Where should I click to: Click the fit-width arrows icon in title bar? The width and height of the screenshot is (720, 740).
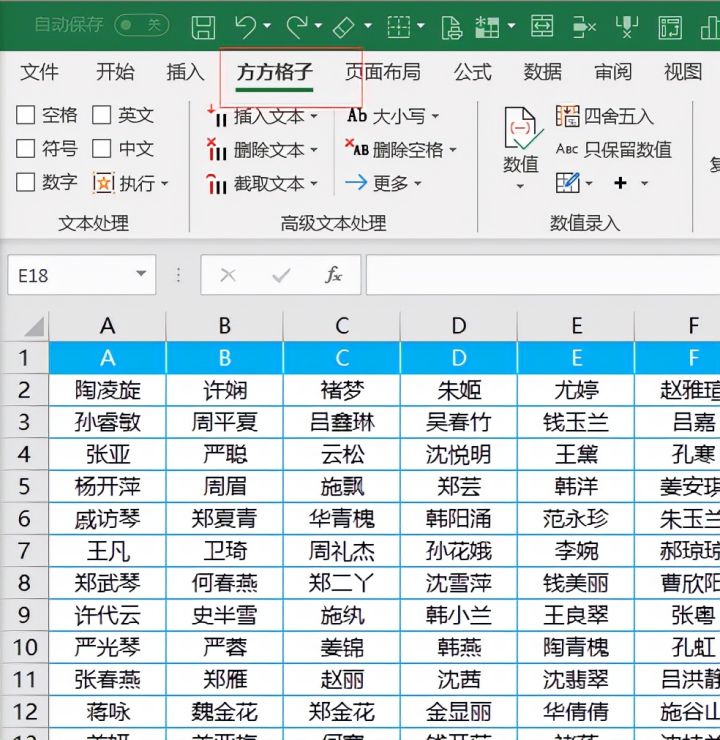pos(542,26)
